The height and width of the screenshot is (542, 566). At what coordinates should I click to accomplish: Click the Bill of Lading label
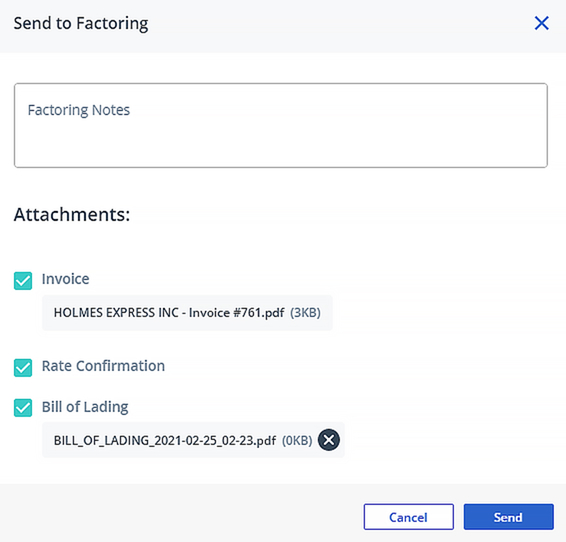click(x=85, y=407)
